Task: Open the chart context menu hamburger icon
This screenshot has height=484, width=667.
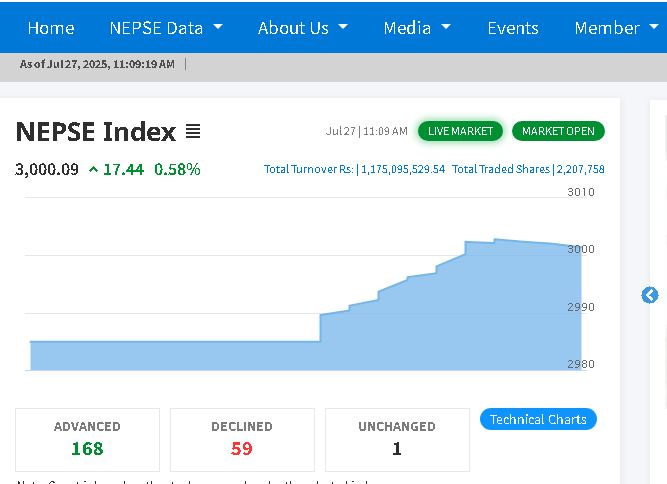Action: point(193,132)
